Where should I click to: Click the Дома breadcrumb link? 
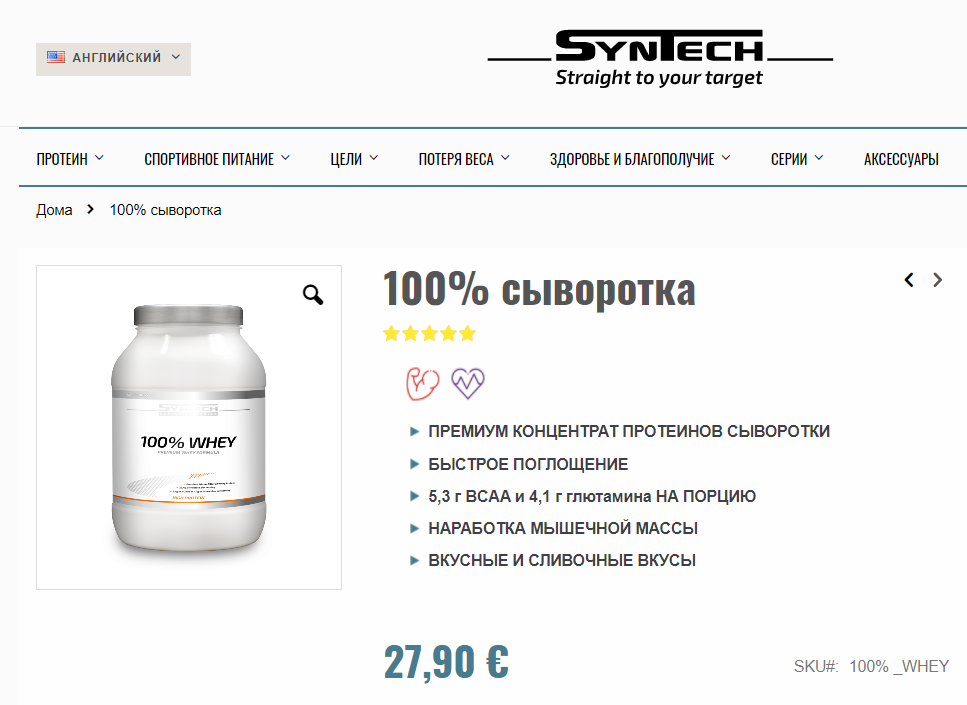pos(54,210)
